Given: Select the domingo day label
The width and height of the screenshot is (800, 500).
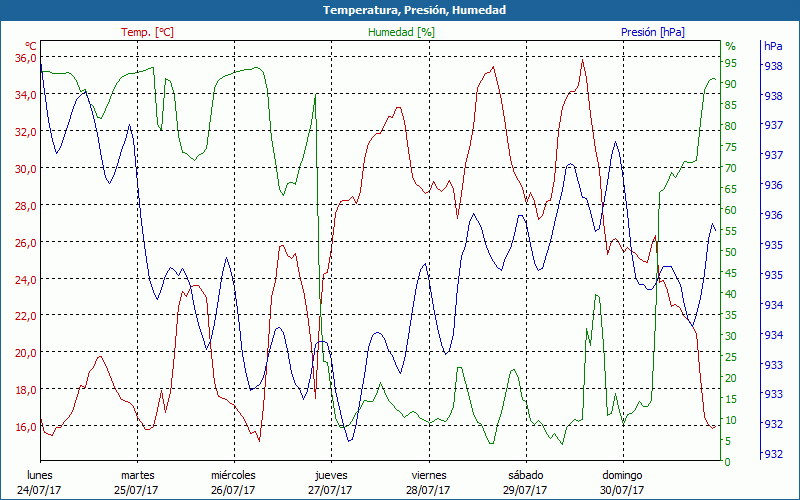Looking at the screenshot, I should coord(622,475).
